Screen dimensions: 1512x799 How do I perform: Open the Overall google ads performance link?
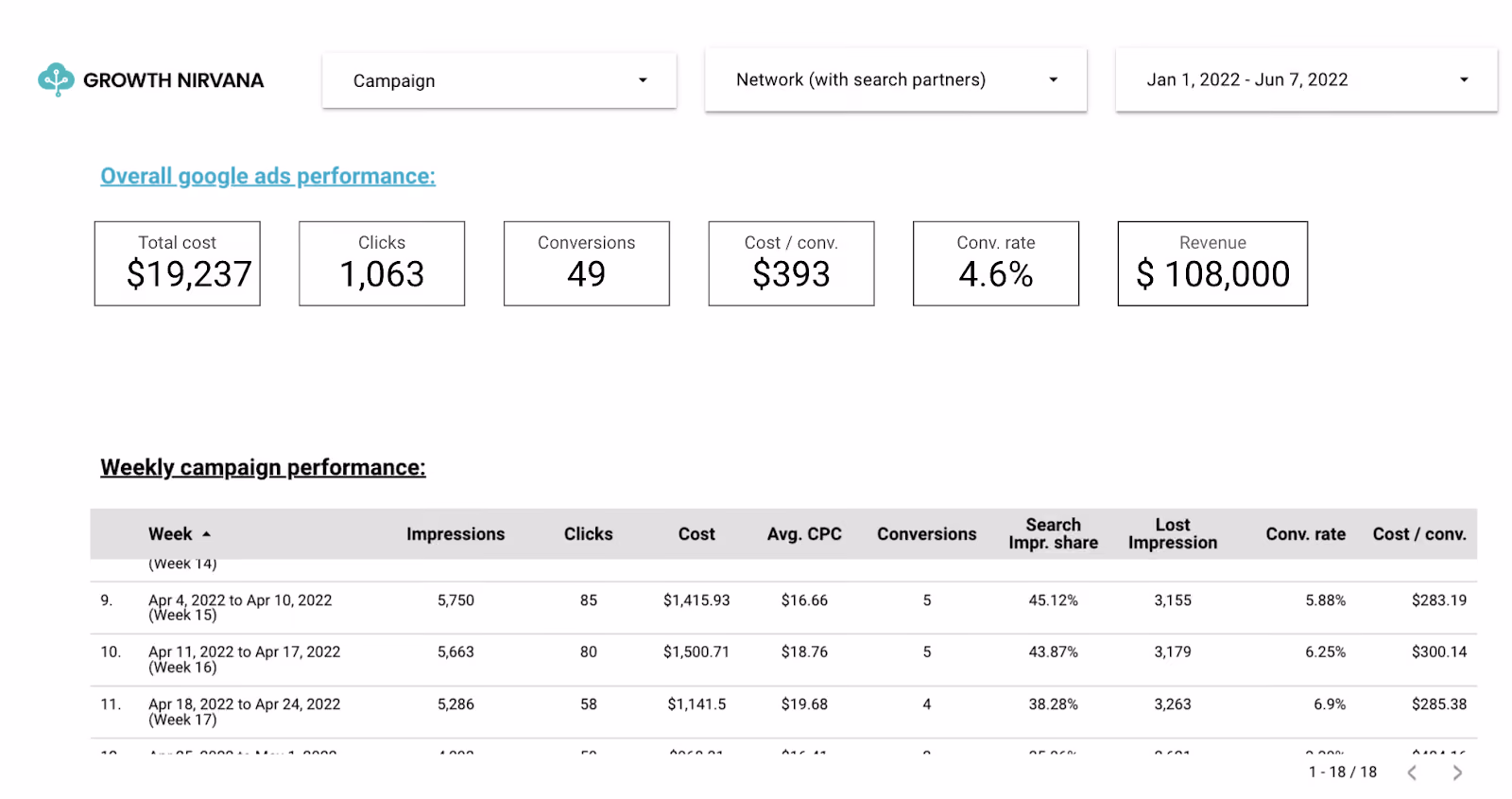(x=267, y=176)
